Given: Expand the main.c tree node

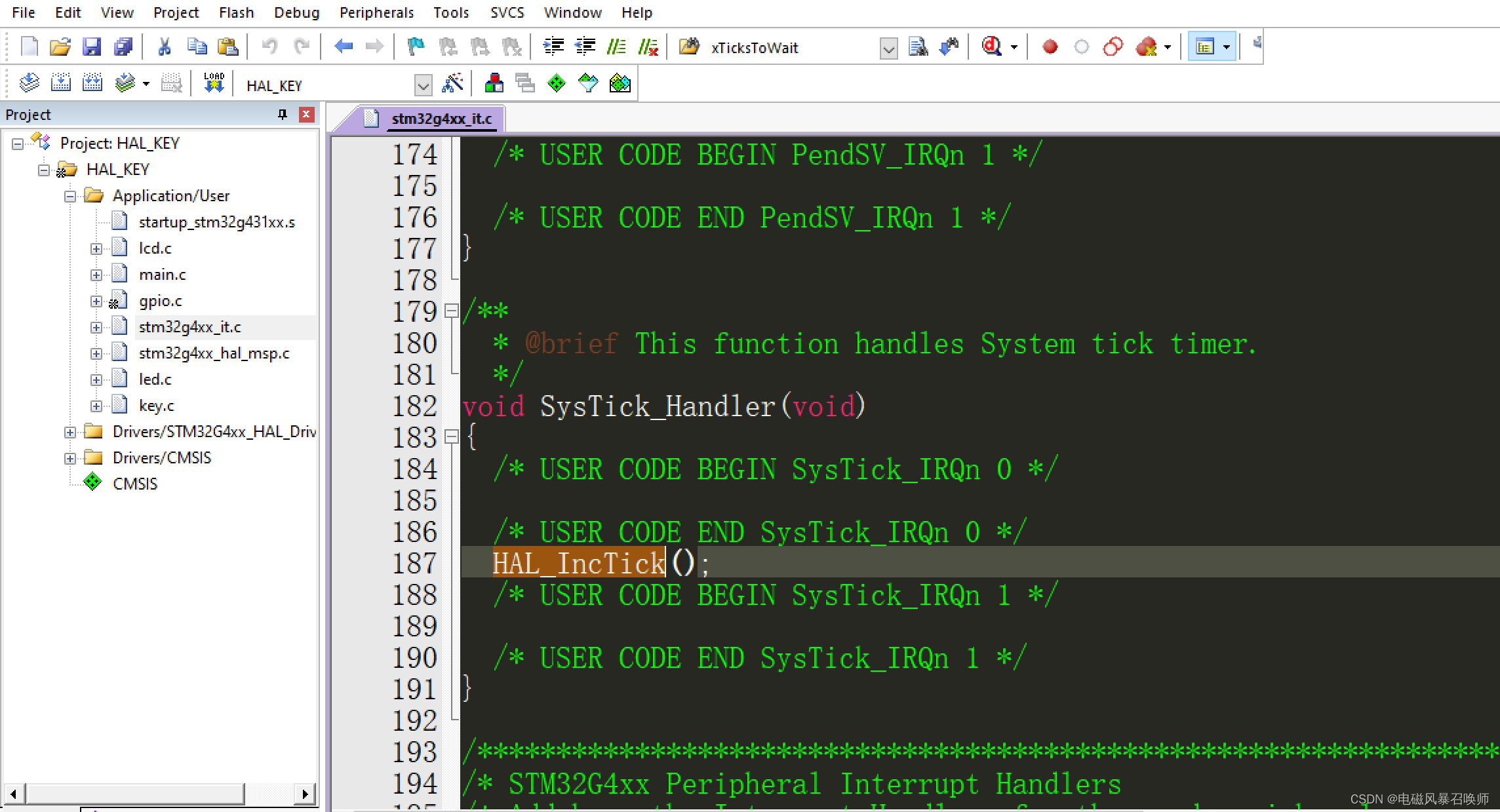Looking at the screenshot, I should coord(96,275).
